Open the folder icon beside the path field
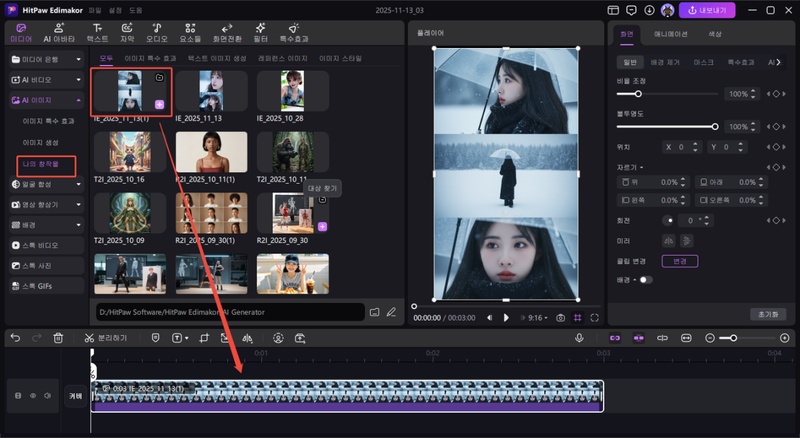 pyautogui.click(x=374, y=312)
